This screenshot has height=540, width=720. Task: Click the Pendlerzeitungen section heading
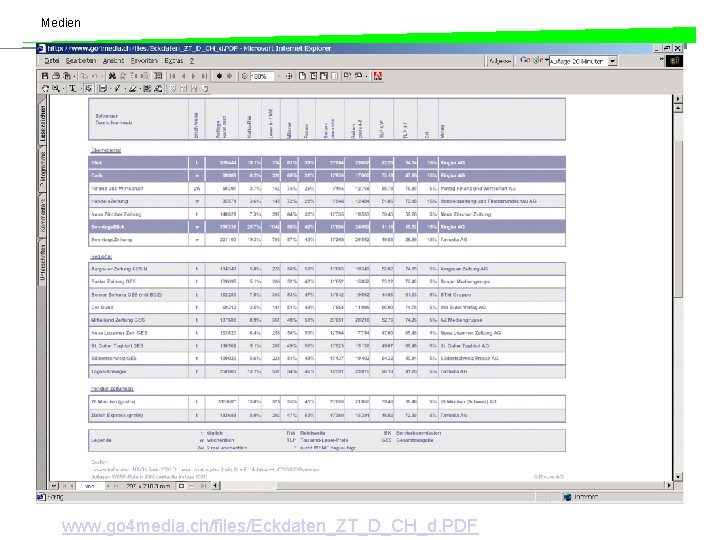pyautogui.click(x=112, y=388)
